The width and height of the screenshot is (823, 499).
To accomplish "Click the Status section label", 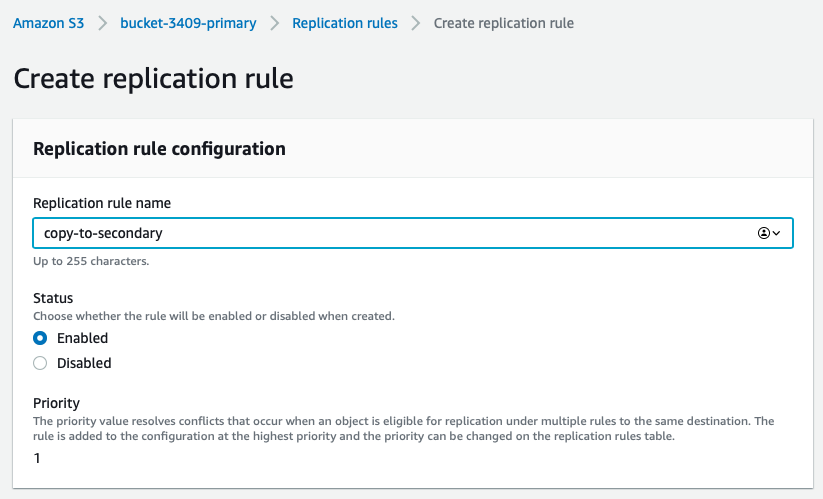I will pyautogui.click(x=53, y=298).
